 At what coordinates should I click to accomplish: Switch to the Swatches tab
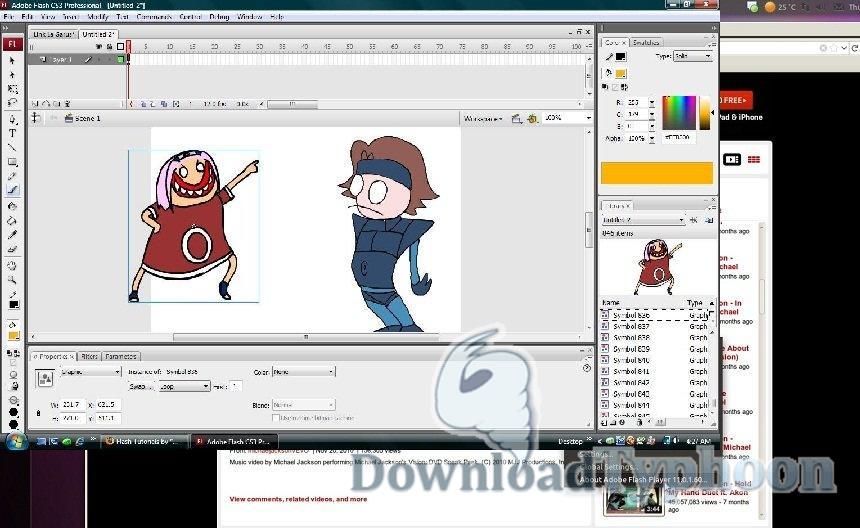(x=646, y=42)
